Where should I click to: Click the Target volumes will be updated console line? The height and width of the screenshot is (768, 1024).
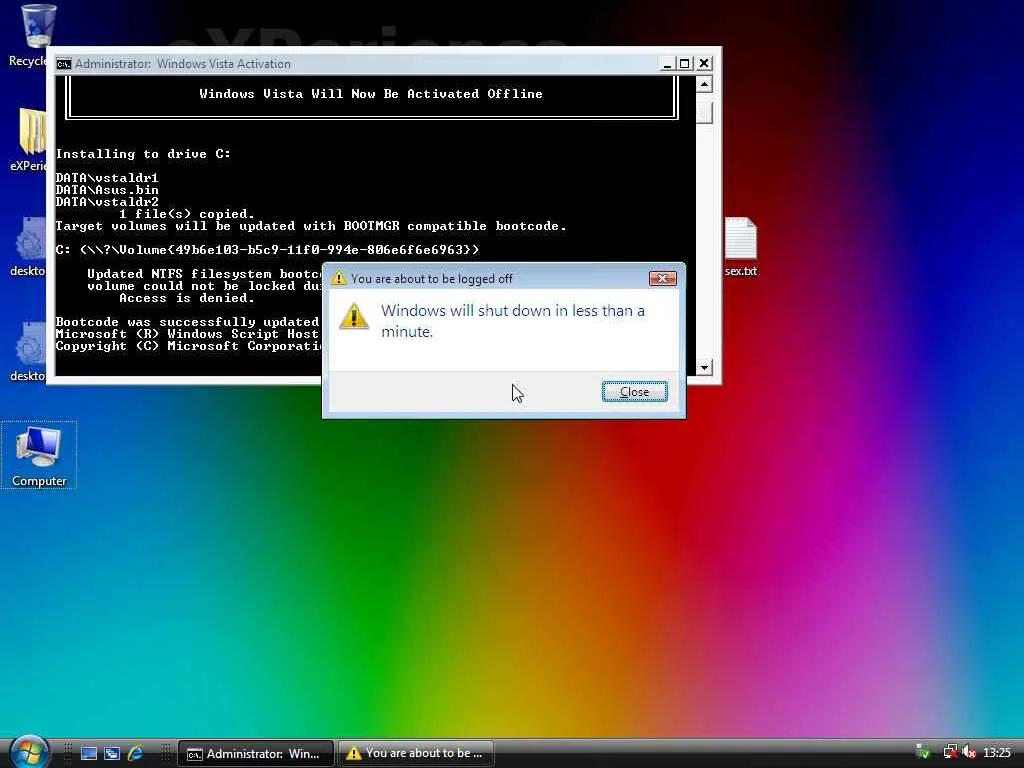pyautogui.click(x=311, y=226)
